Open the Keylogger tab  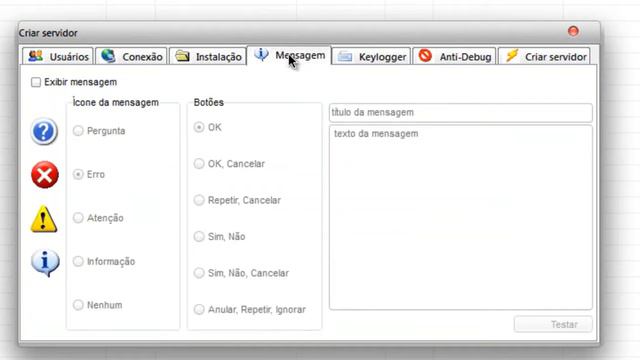tap(371, 56)
